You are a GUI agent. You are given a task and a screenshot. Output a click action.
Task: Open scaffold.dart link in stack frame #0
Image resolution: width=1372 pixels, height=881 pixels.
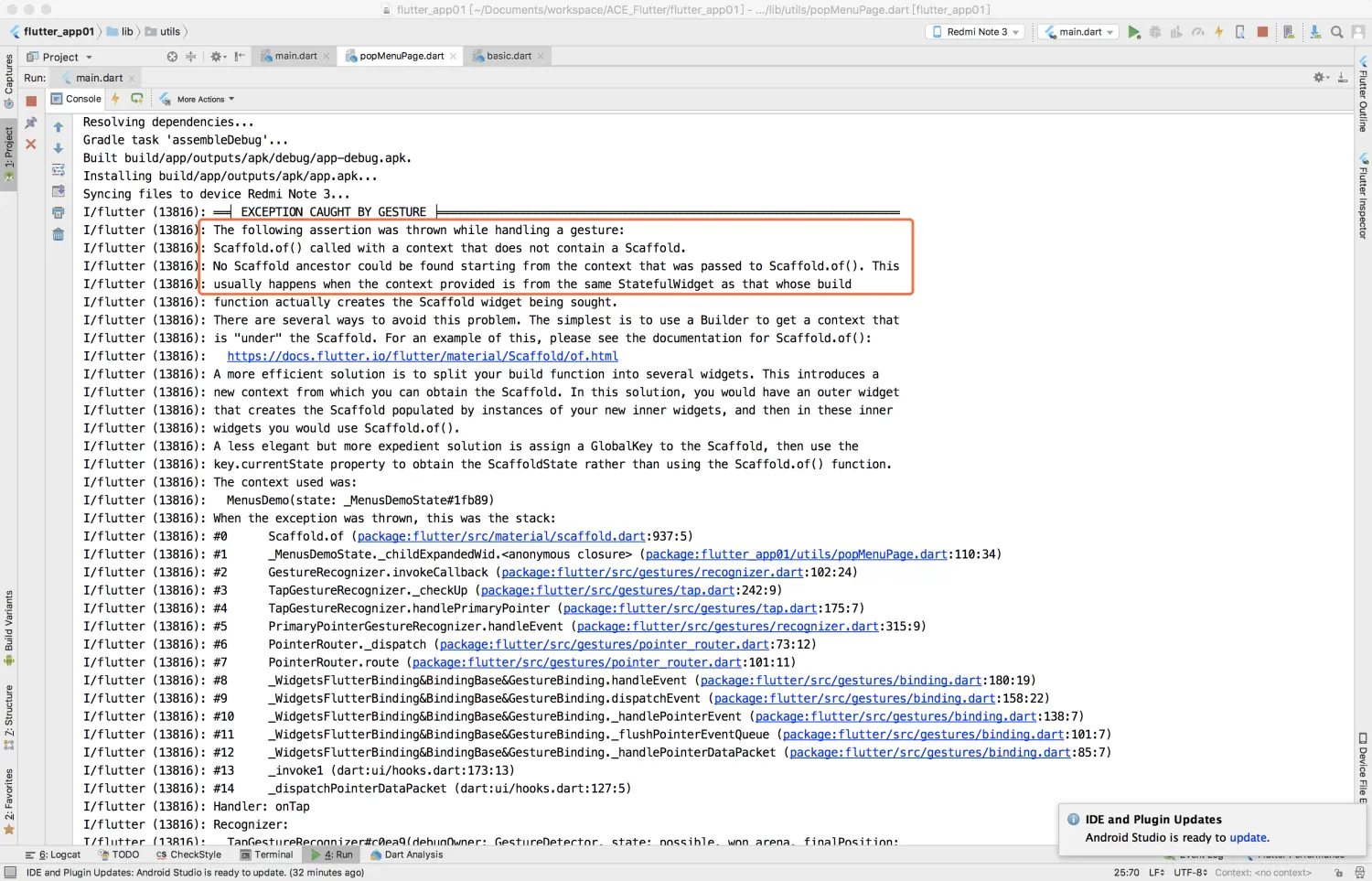coord(501,536)
